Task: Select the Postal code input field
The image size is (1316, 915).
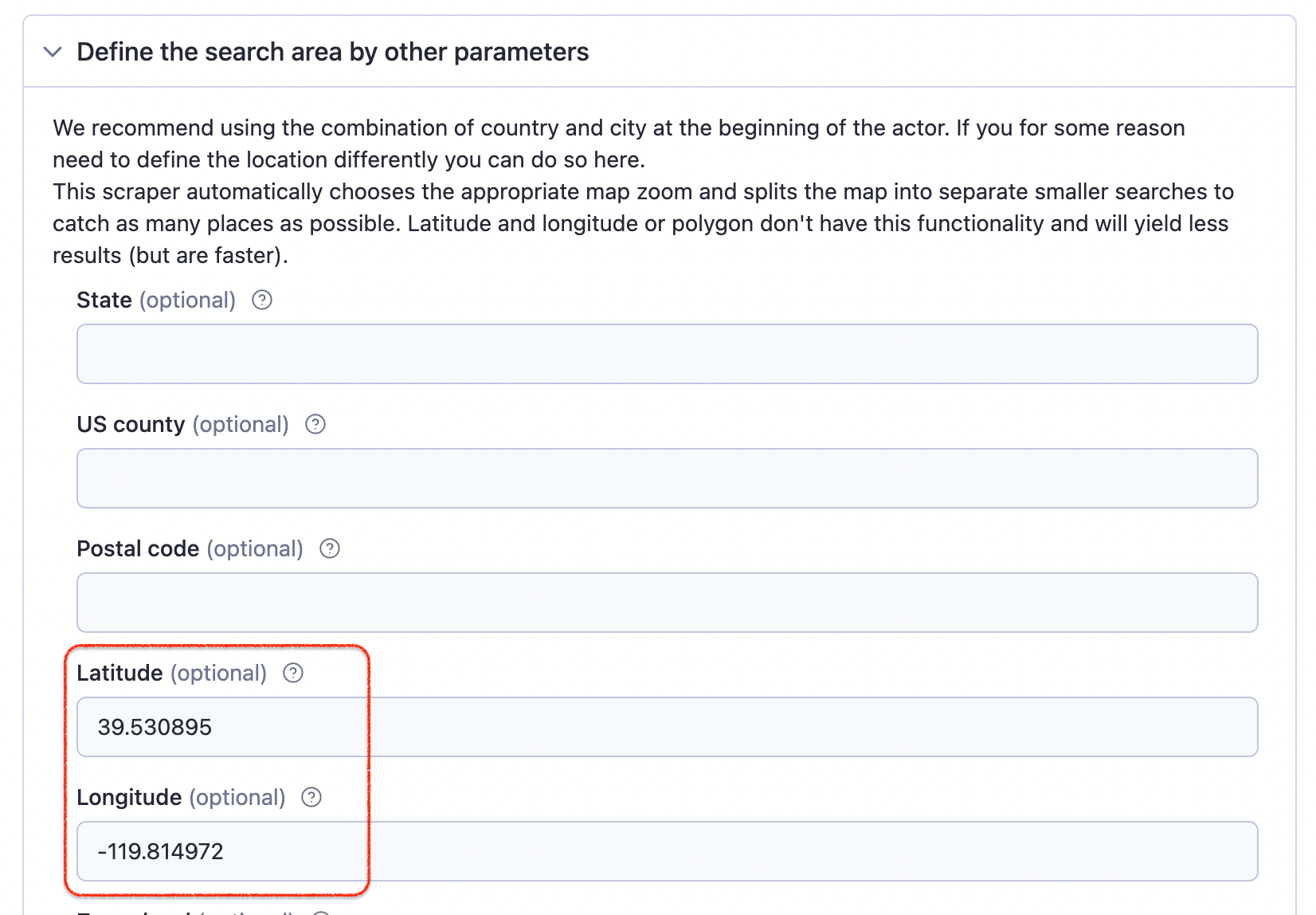Action: click(668, 603)
